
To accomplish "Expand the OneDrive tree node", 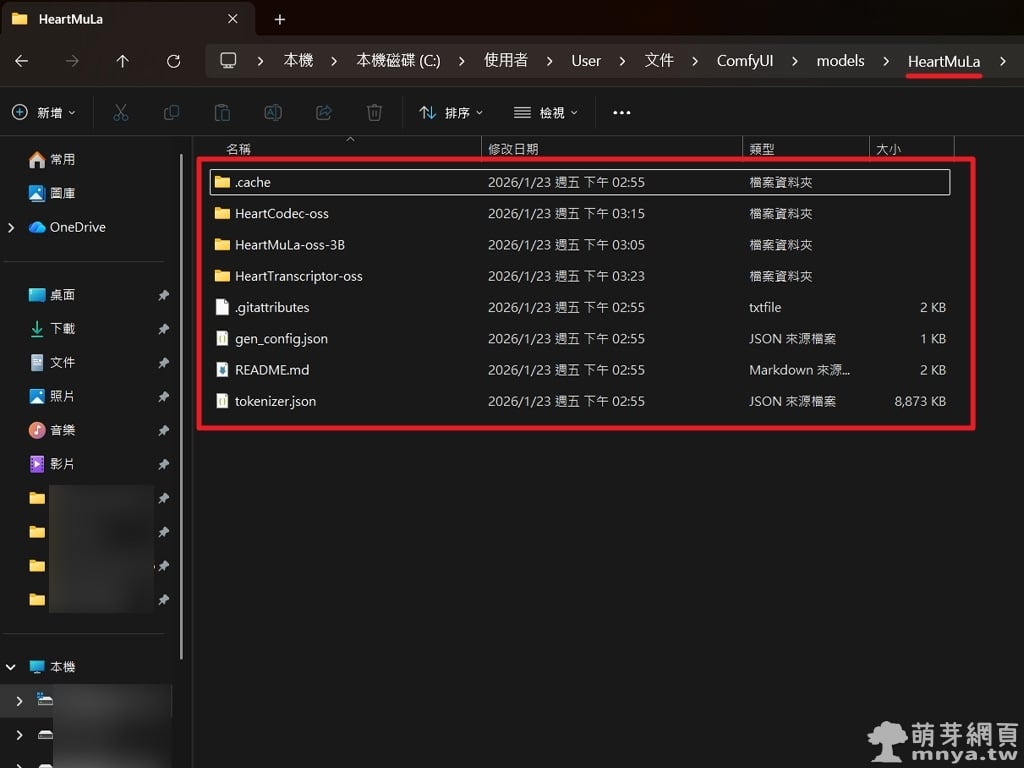I will pyautogui.click(x=11, y=228).
